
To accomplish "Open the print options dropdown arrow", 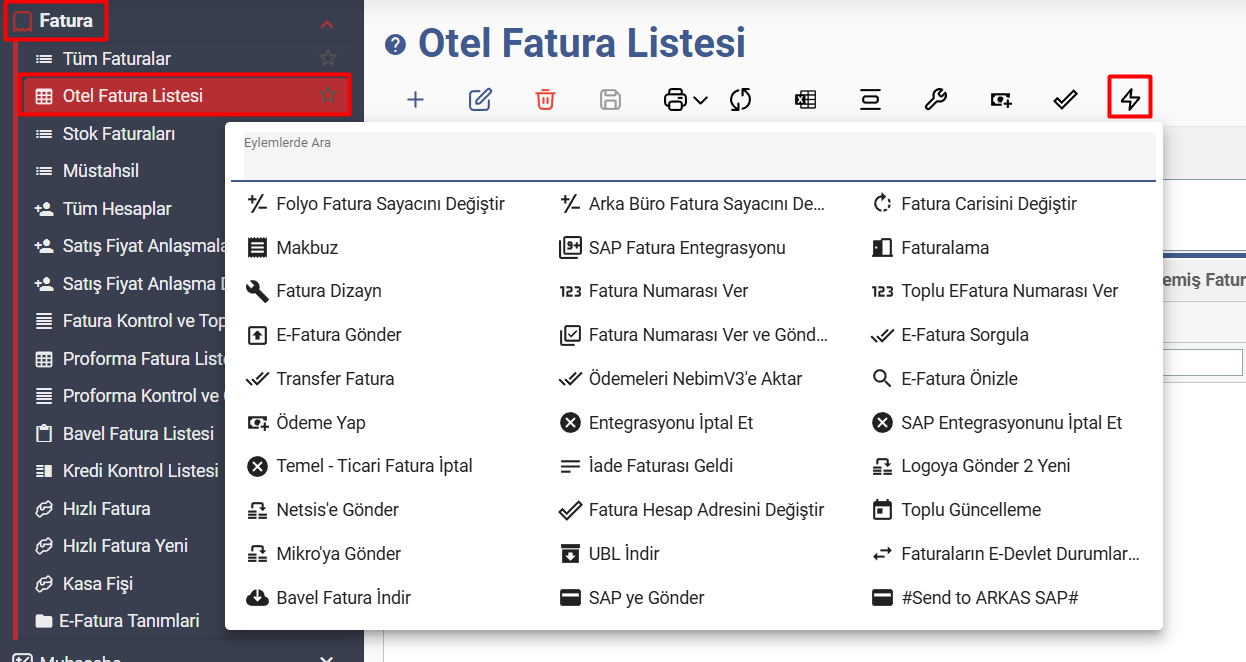I will click(700, 100).
